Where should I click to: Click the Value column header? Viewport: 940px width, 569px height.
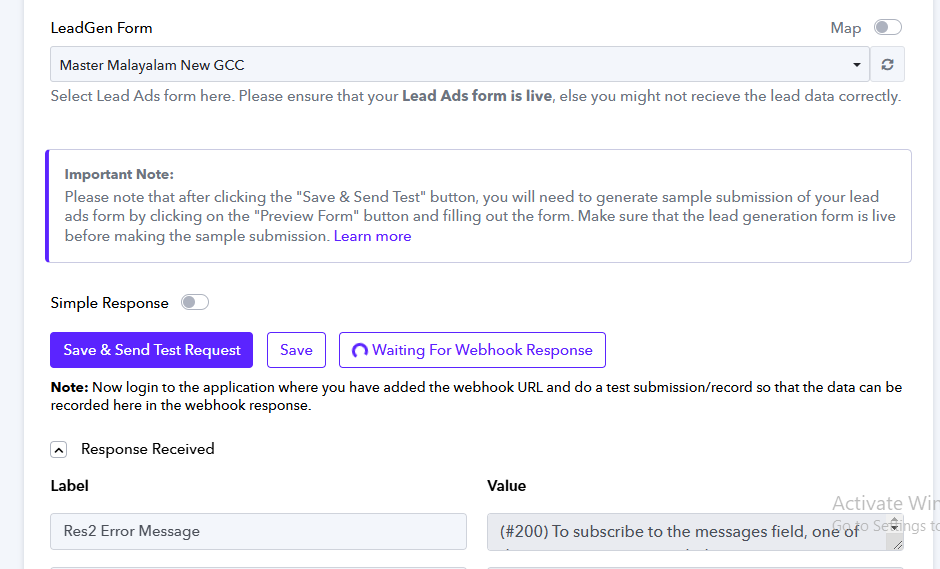[506, 486]
